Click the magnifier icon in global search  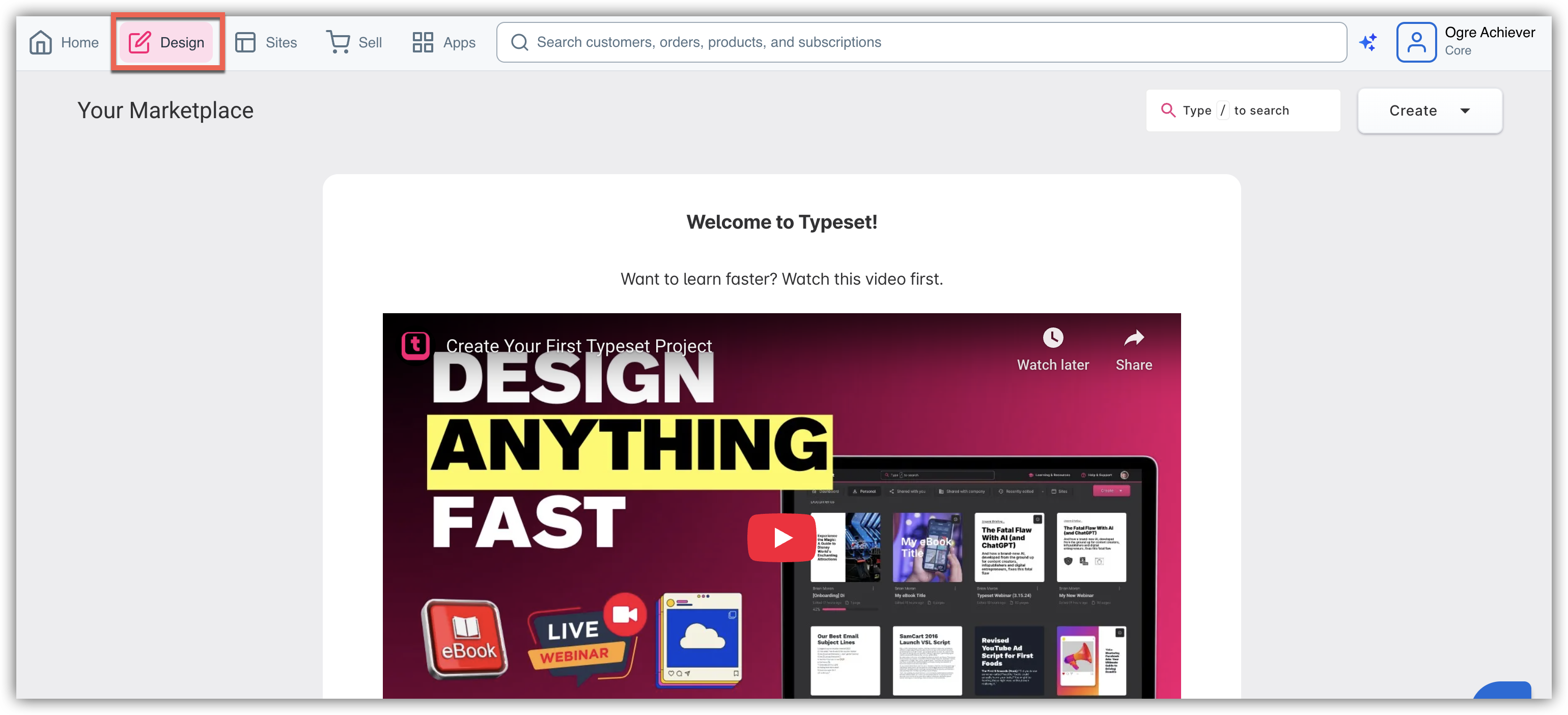point(519,42)
